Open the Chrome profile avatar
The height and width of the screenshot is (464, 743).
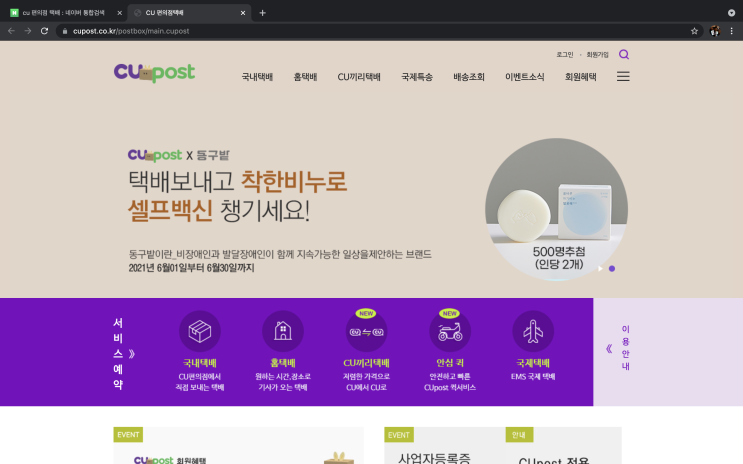coord(715,31)
